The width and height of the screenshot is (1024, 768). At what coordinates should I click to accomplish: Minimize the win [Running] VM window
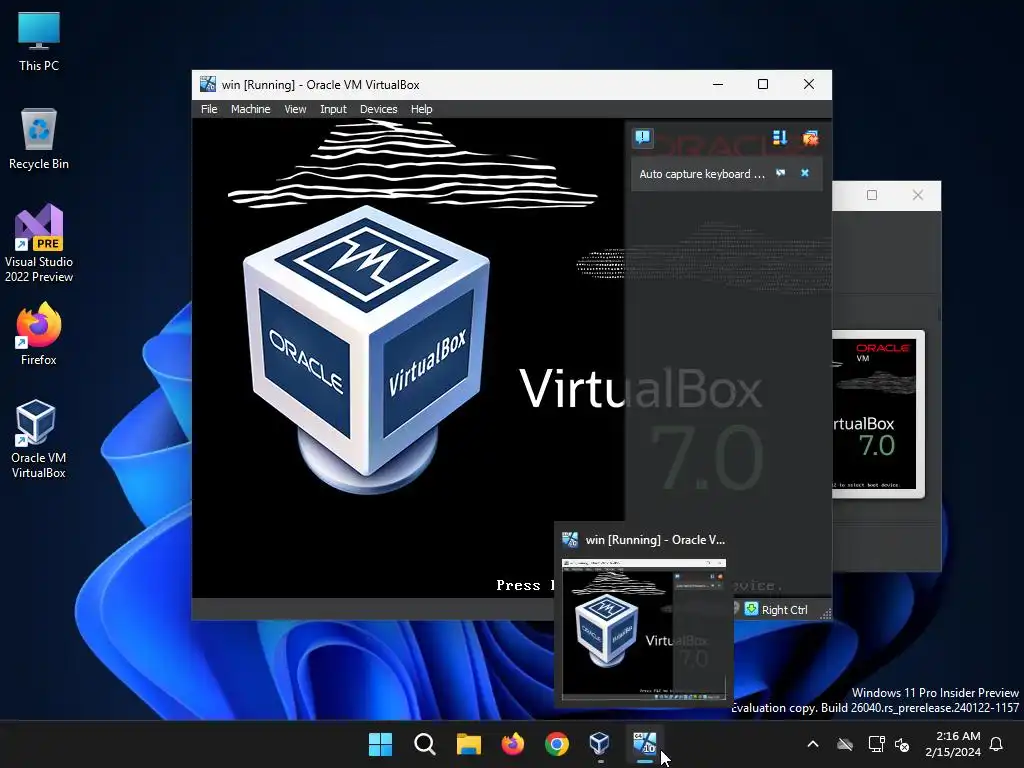tap(718, 84)
